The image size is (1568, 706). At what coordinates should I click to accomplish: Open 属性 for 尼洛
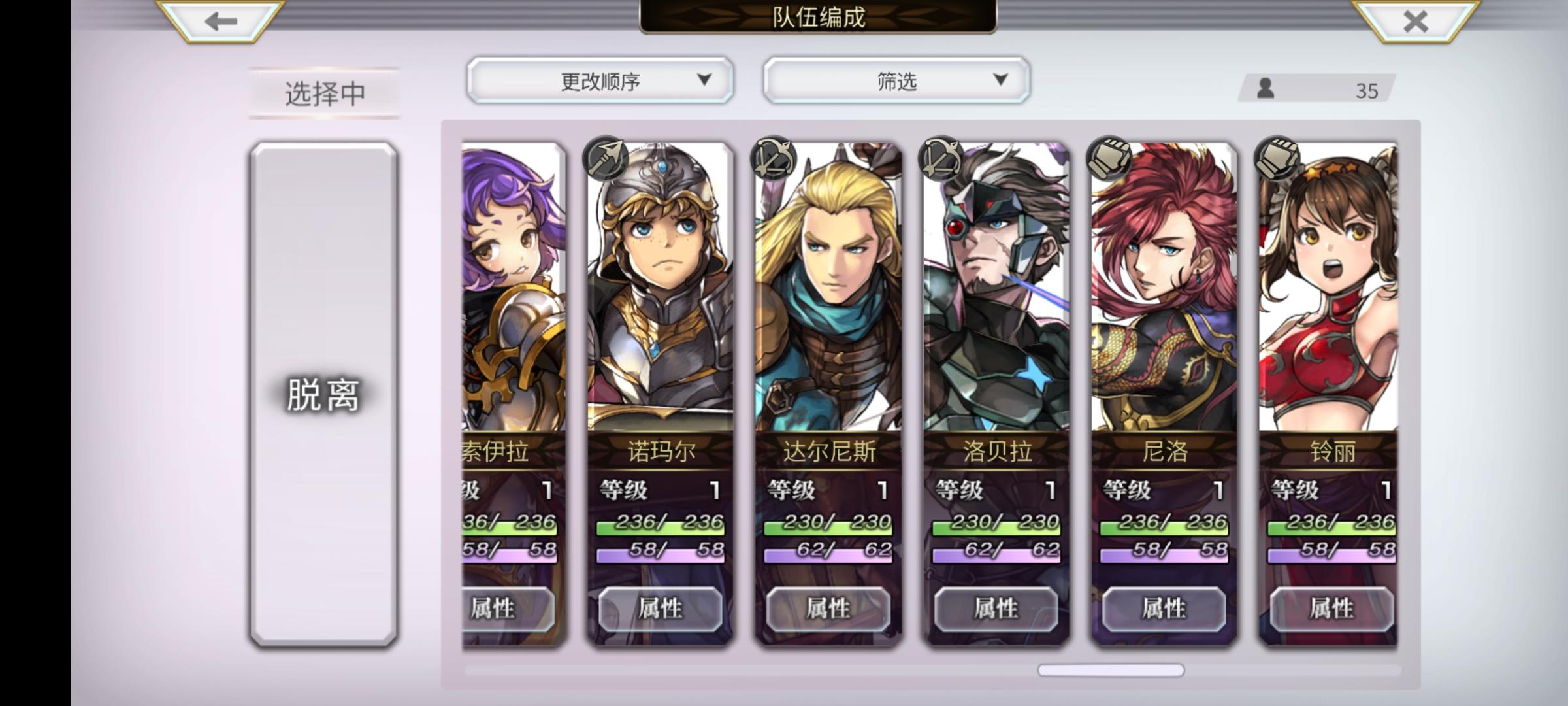pyautogui.click(x=1164, y=609)
